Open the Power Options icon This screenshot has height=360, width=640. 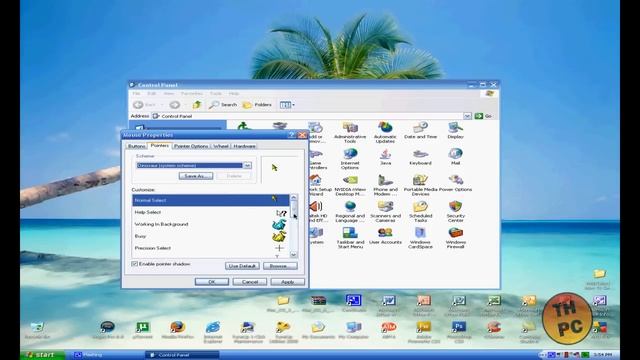[x=456, y=183]
